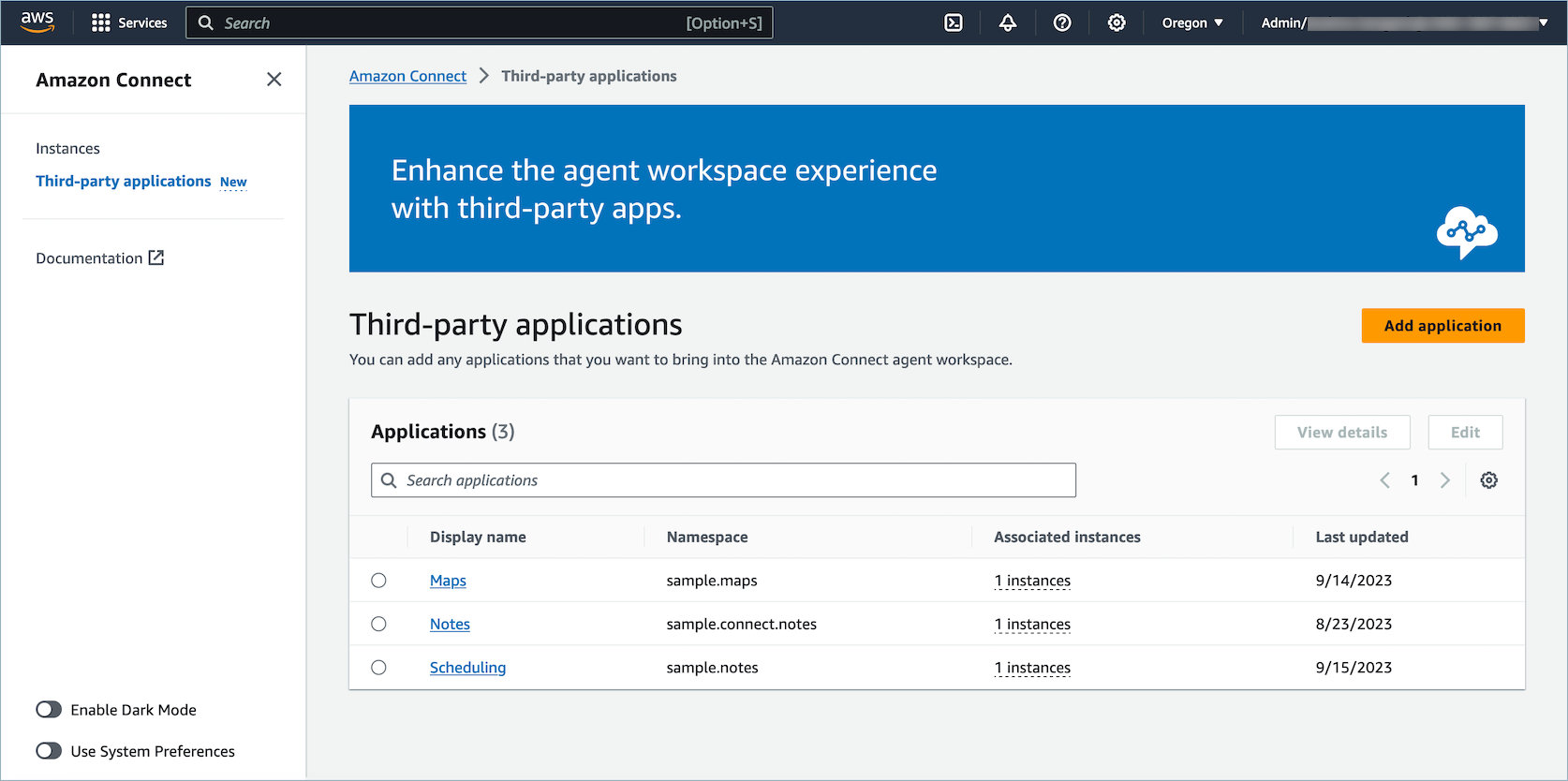Screen dimensions: 1568x781
Task: Click the sample.maps namespace cell
Action: pos(712,581)
